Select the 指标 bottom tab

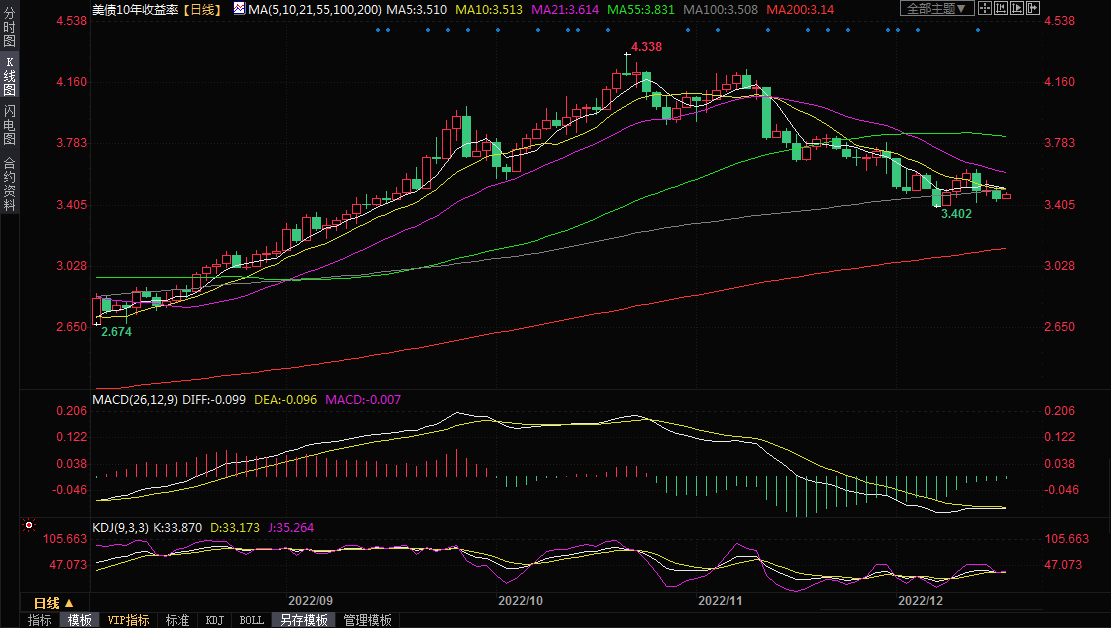click(x=40, y=620)
